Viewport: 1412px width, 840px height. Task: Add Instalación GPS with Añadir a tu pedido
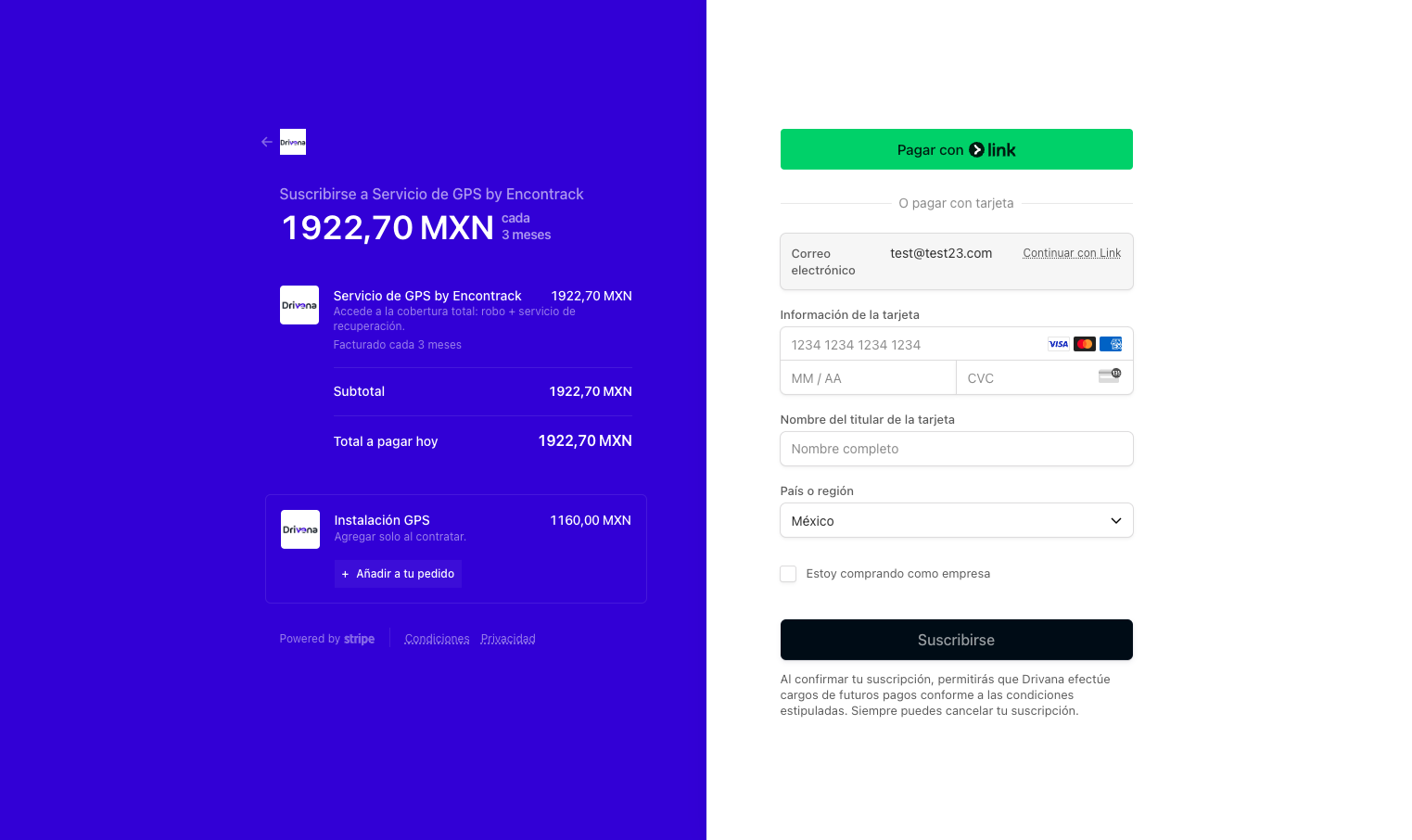[x=399, y=574]
